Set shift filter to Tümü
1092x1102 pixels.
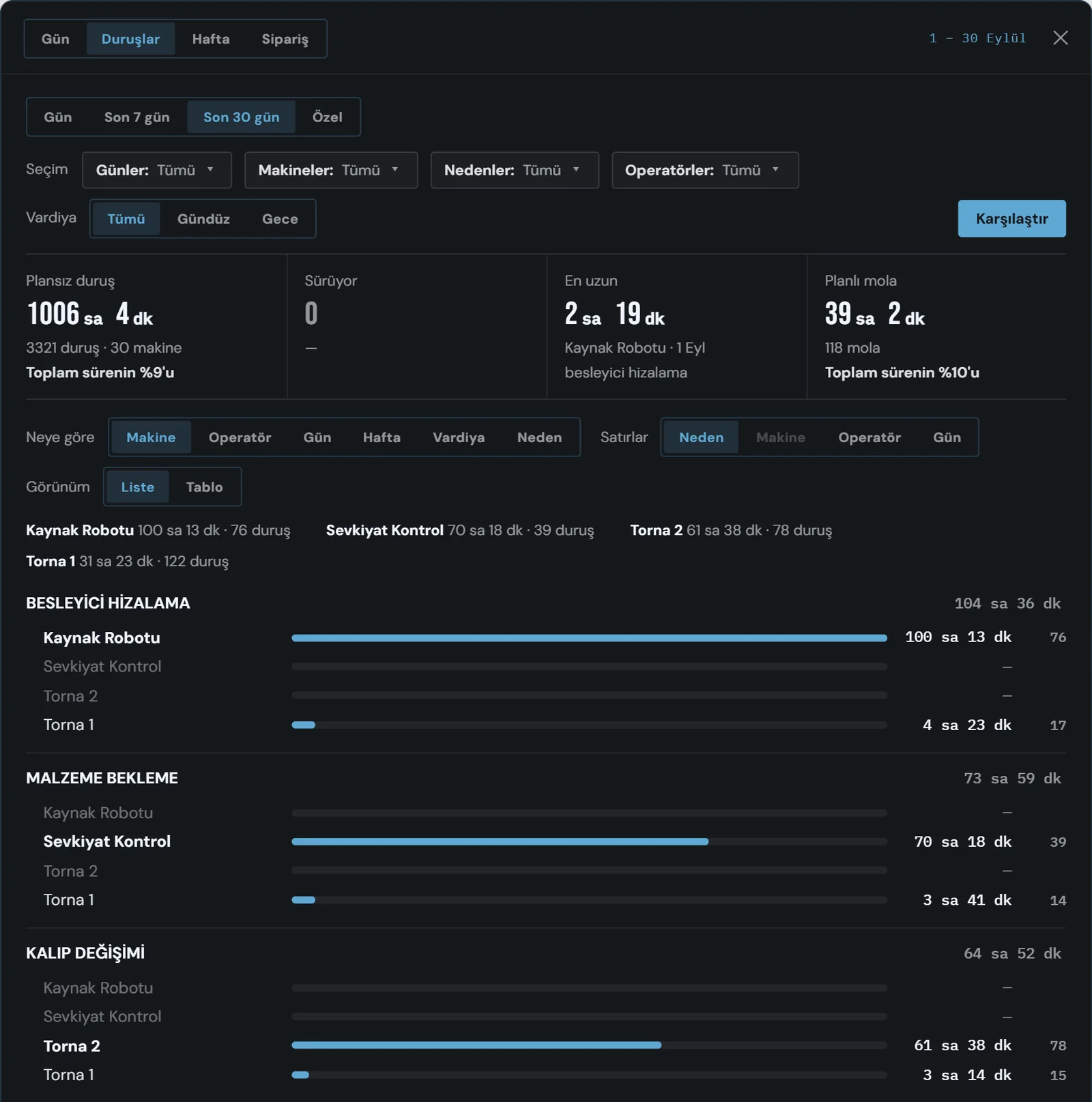tap(126, 219)
